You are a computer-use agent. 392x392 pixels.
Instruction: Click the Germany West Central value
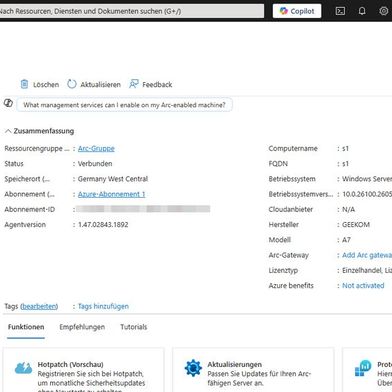pos(113,179)
